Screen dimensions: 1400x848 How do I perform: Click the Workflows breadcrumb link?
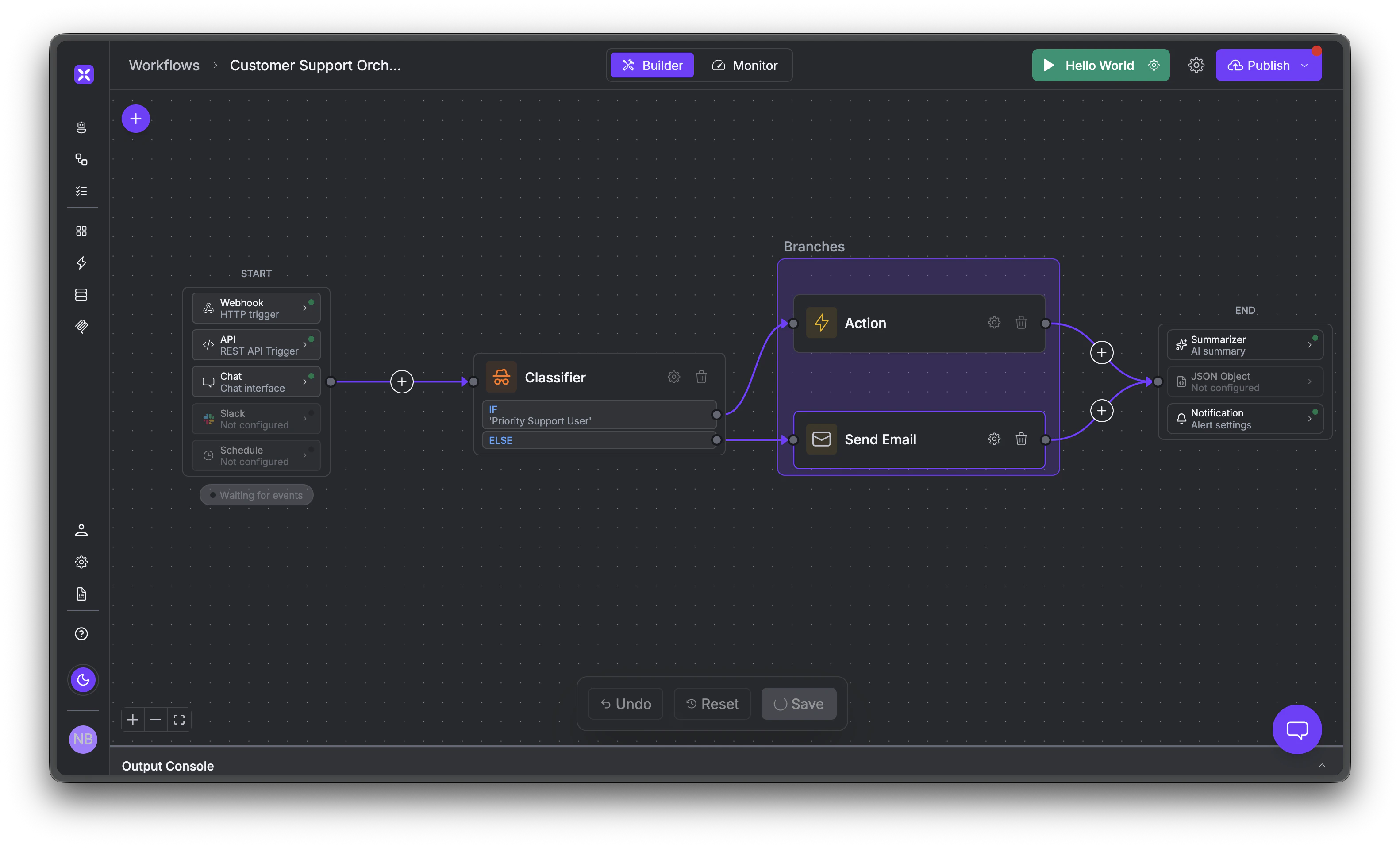coord(164,65)
